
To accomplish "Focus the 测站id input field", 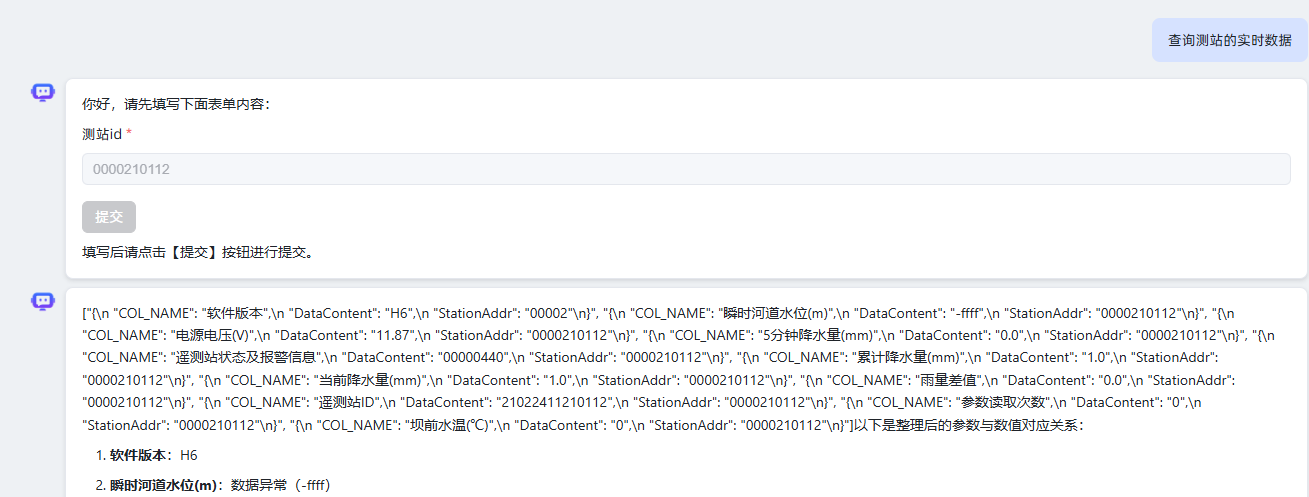I will click(686, 169).
